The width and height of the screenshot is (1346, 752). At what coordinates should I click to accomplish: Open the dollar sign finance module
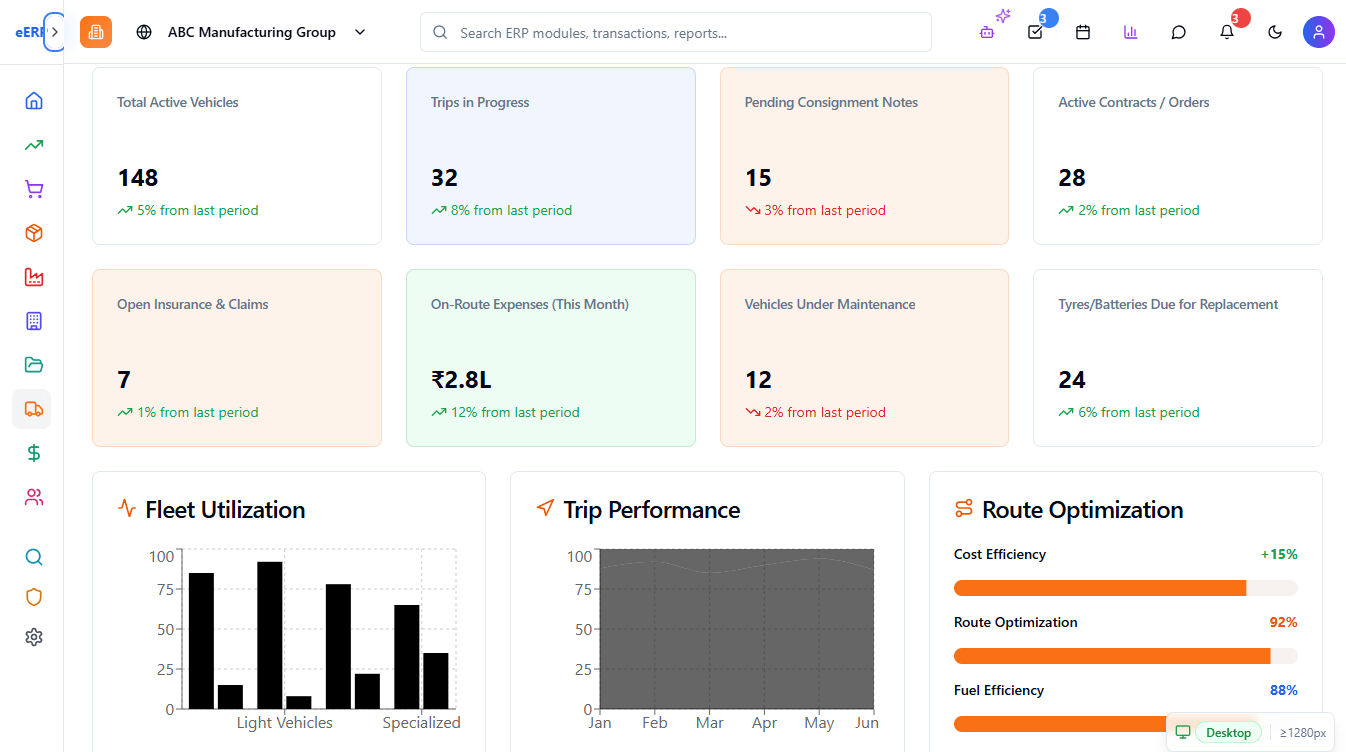pos(34,453)
